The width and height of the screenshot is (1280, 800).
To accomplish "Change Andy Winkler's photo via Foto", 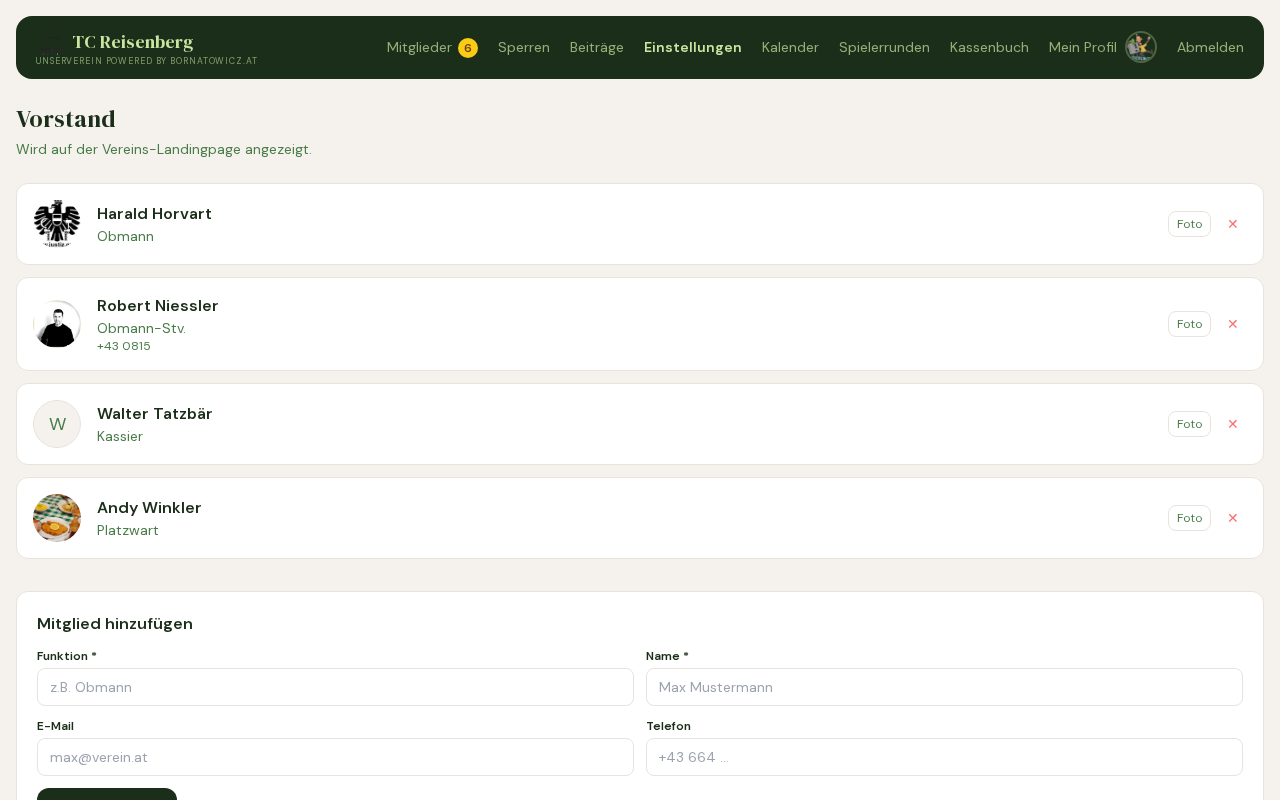I will pyautogui.click(x=1189, y=518).
